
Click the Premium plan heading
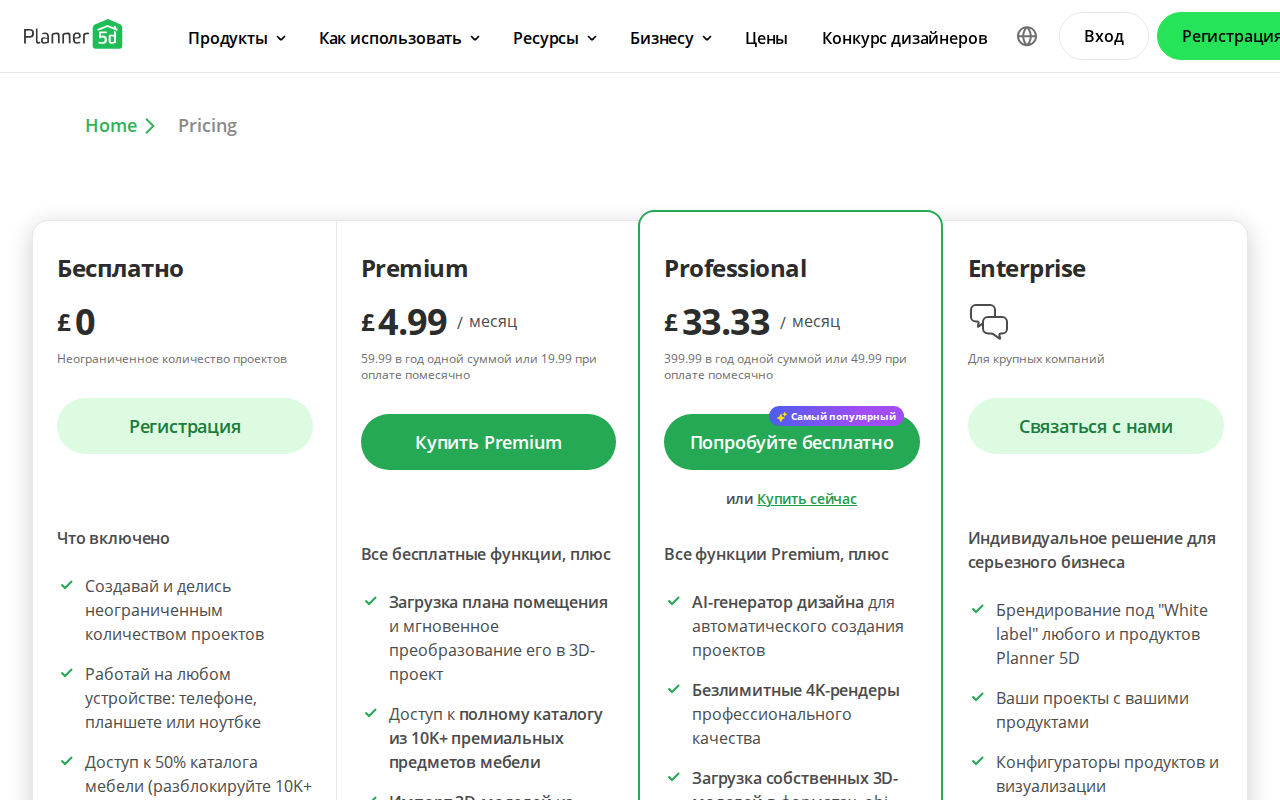[x=414, y=268]
